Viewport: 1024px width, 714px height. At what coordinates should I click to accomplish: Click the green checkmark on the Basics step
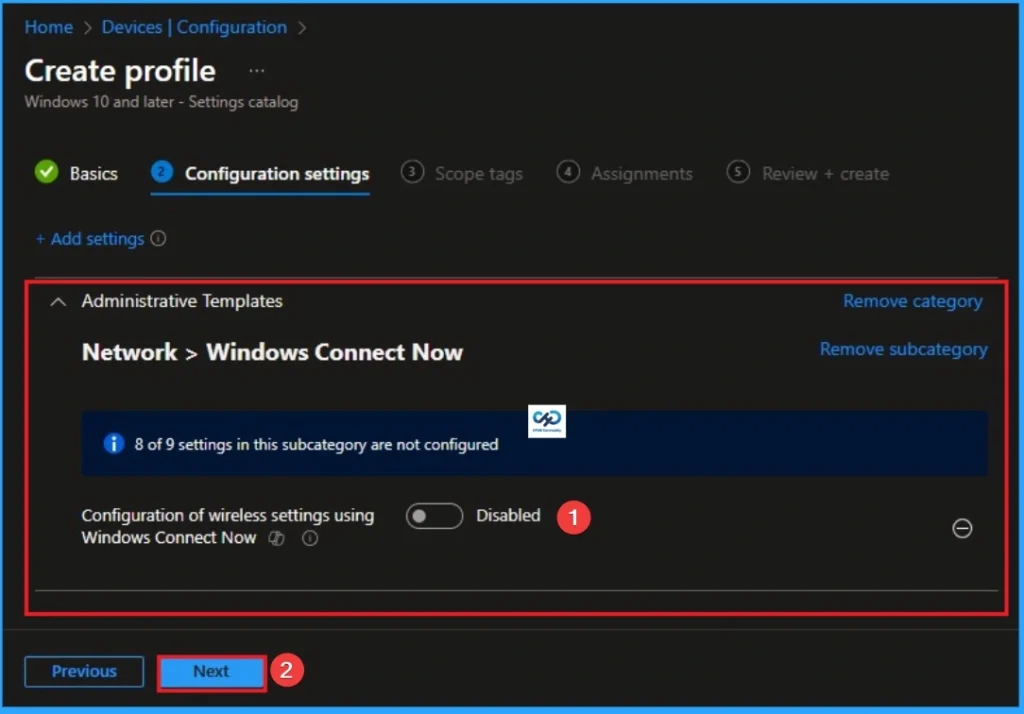(x=45, y=172)
